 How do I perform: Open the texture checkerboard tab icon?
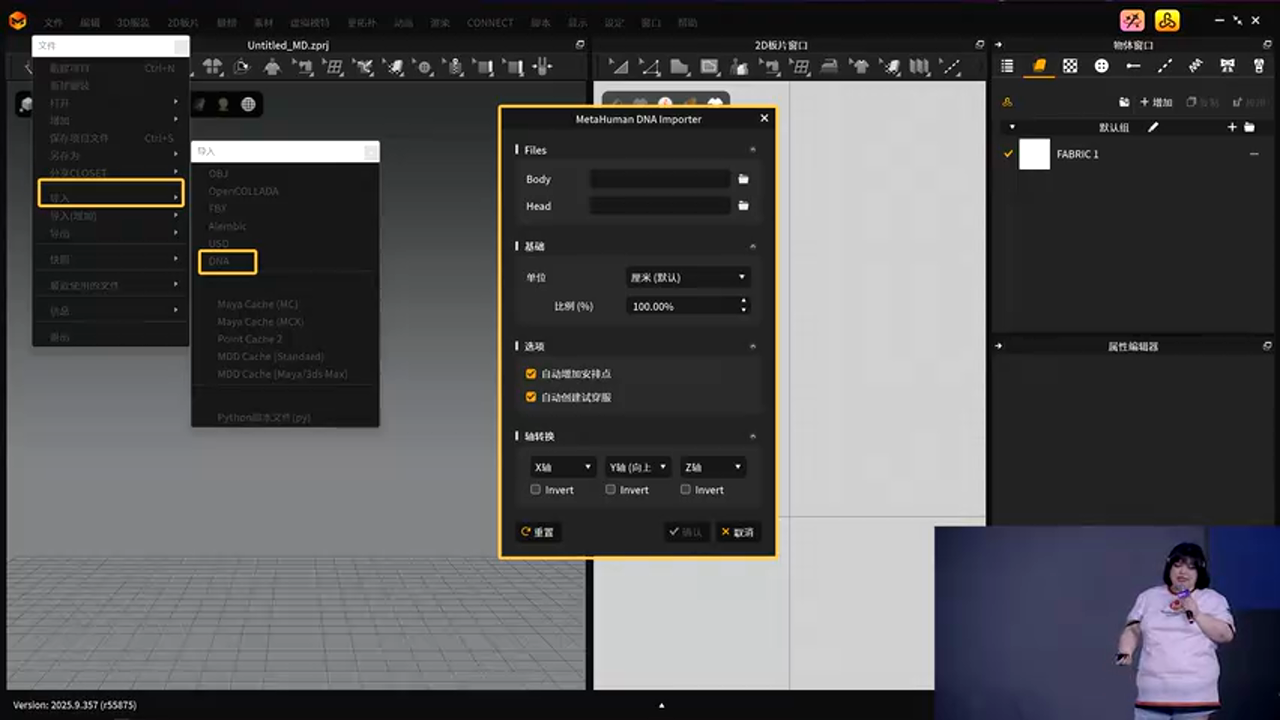pos(1070,66)
